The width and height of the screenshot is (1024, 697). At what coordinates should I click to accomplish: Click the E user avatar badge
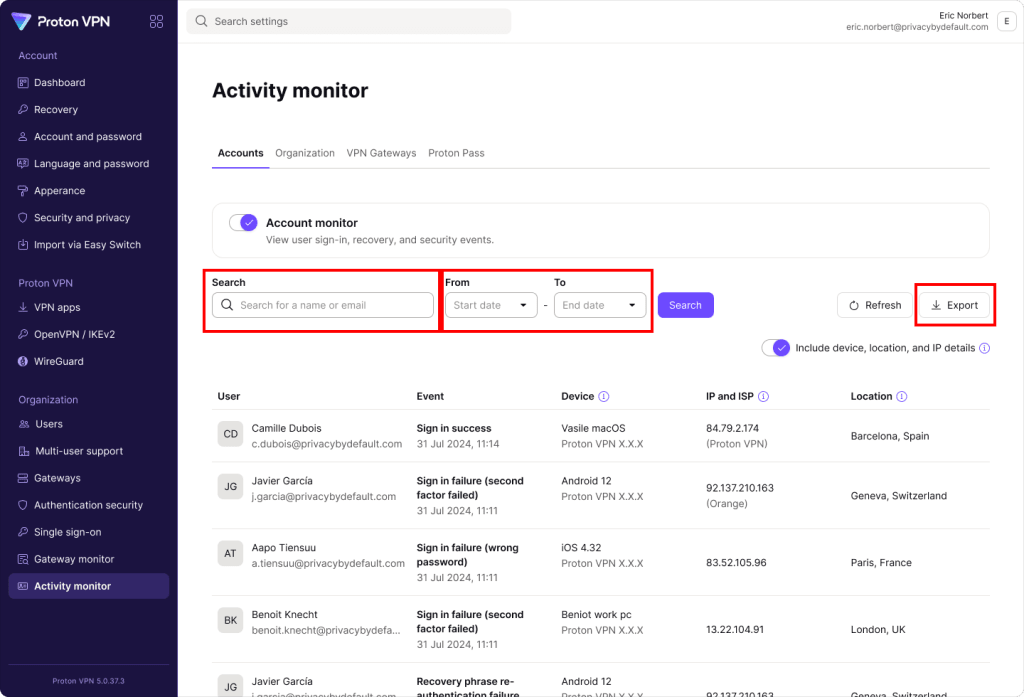(x=1006, y=21)
